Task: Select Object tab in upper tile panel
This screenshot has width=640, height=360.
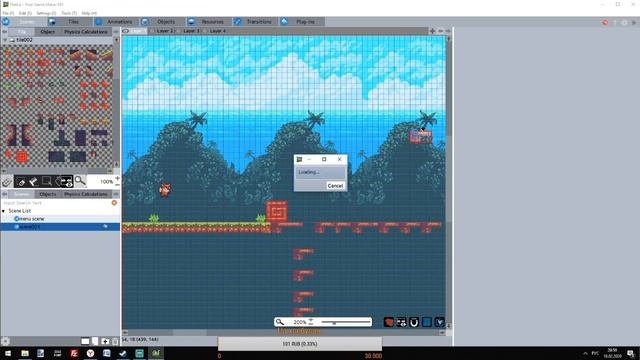Action: (47, 32)
